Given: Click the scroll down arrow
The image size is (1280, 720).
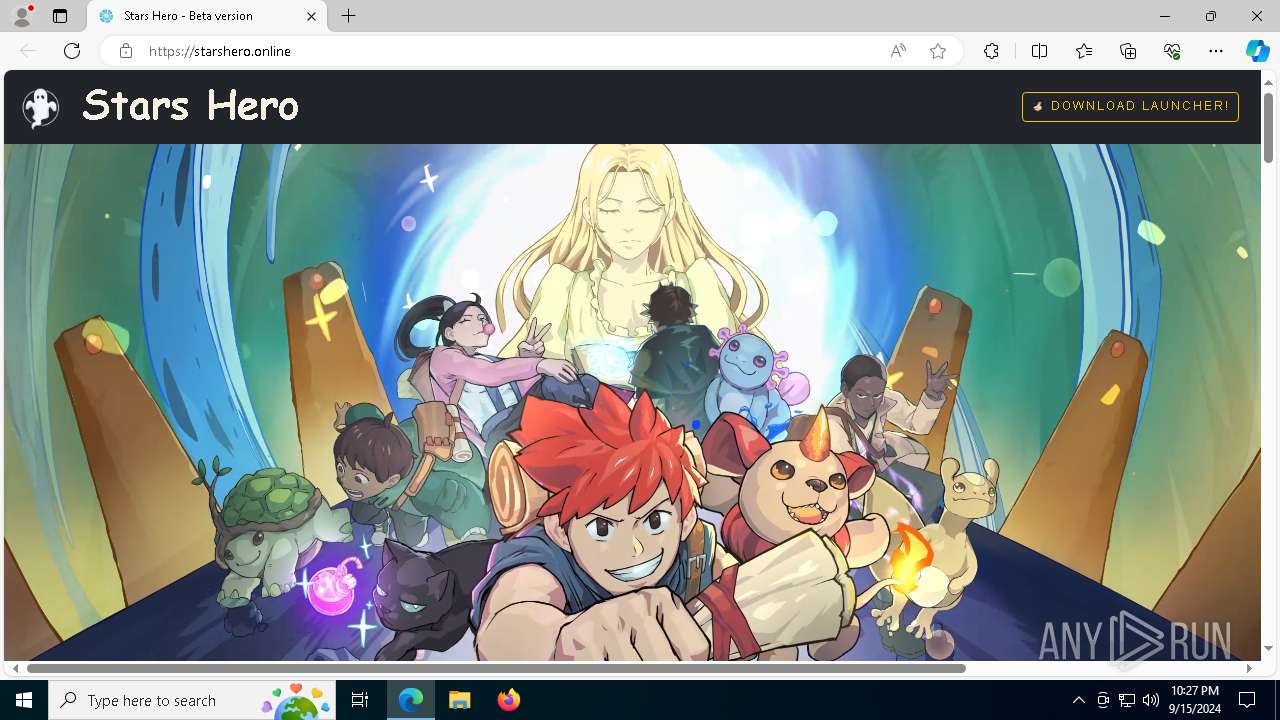Looking at the screenshot, I should 1268,649.
